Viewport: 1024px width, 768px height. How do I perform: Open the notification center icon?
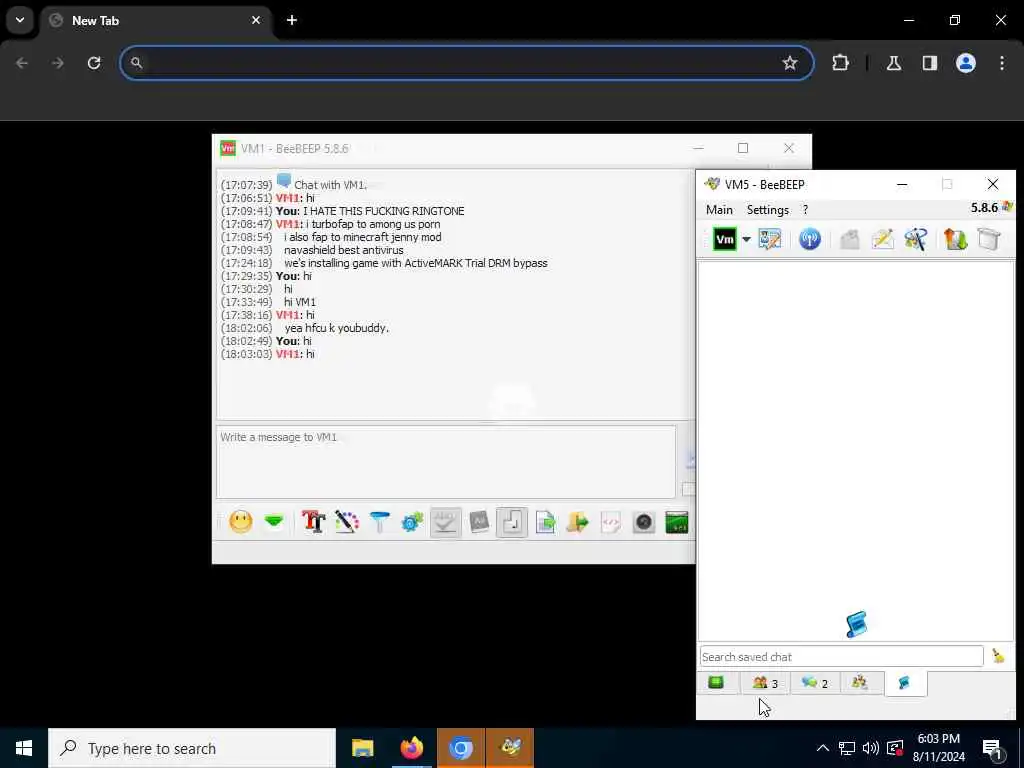click(x=993, y=749)
